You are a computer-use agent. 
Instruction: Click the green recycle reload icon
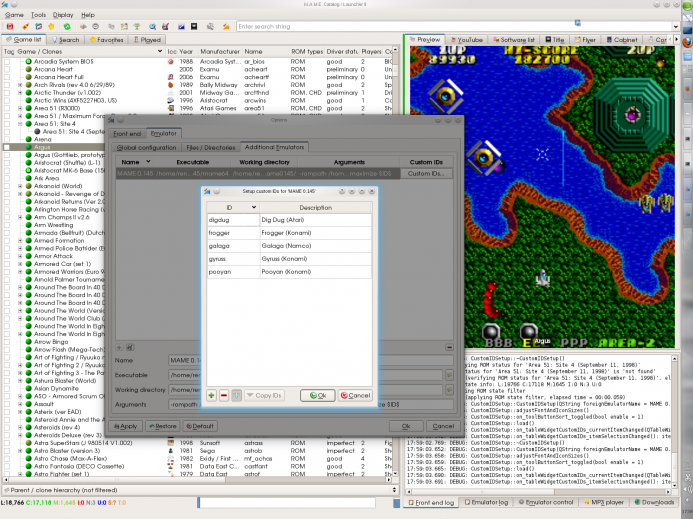point(67,27)
